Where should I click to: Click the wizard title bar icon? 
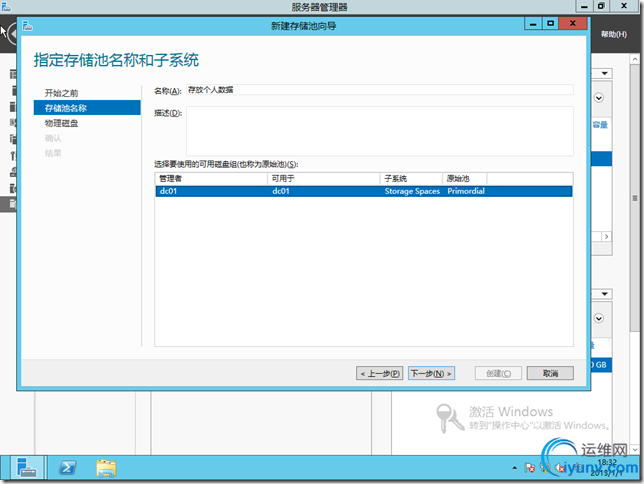coord(28,26)
